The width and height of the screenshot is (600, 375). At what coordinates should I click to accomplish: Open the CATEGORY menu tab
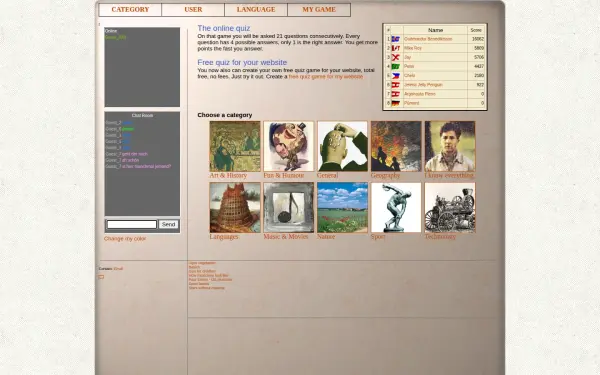130,10
